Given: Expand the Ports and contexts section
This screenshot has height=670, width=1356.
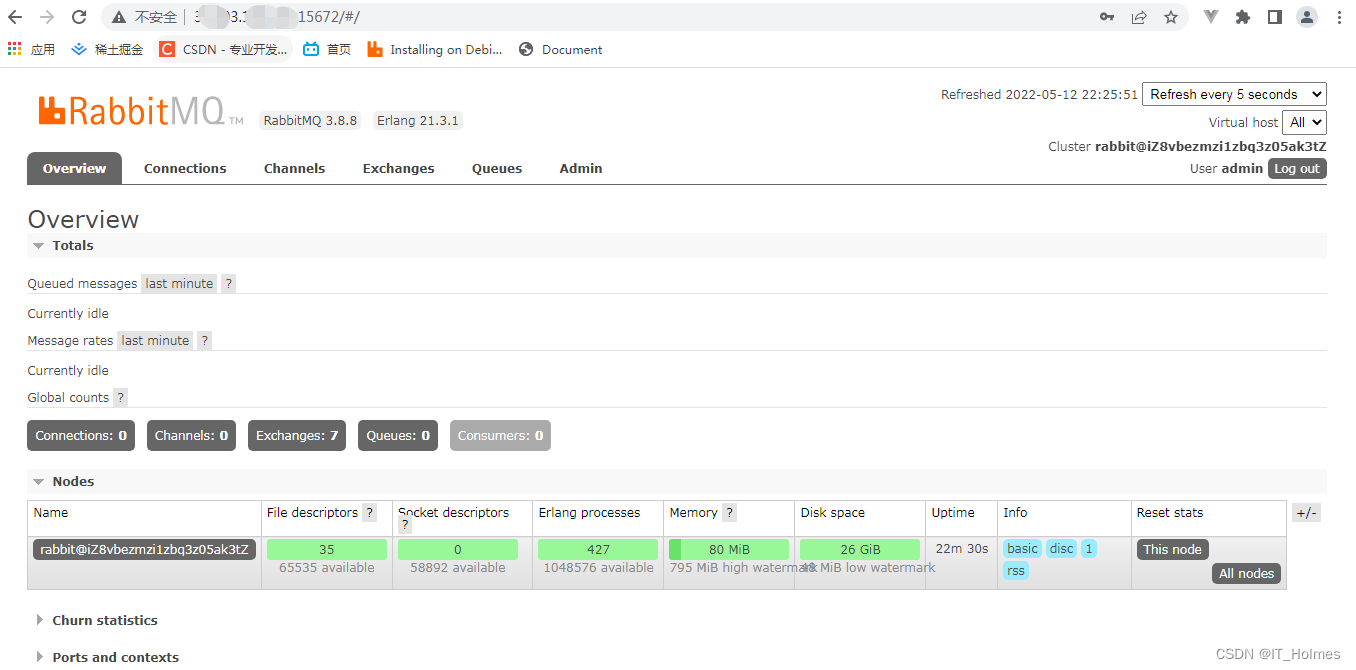Looking at the screenshot, I should point(107,657).
